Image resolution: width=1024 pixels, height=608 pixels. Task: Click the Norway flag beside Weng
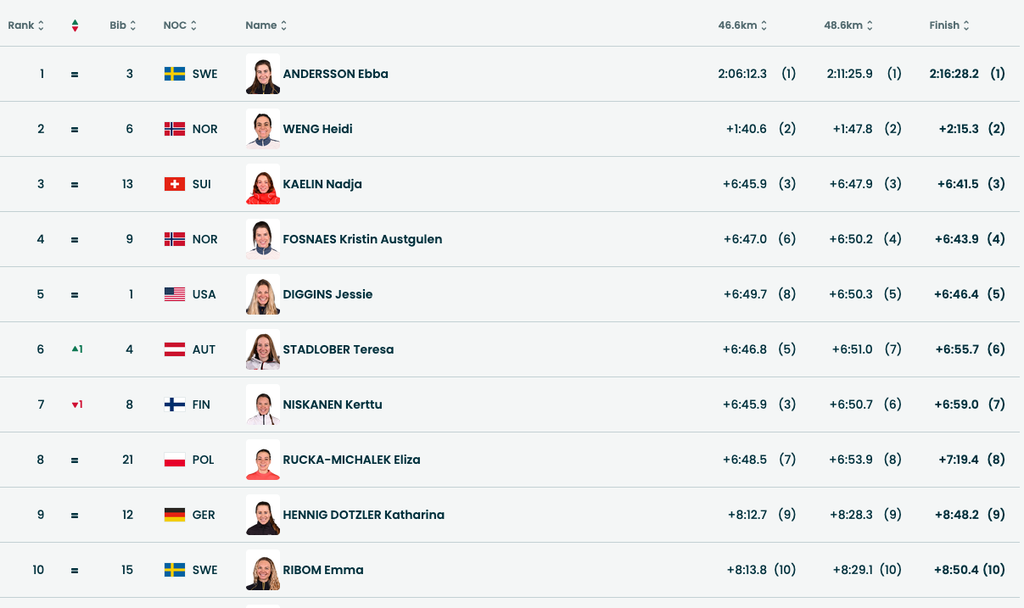coord(175,129)
